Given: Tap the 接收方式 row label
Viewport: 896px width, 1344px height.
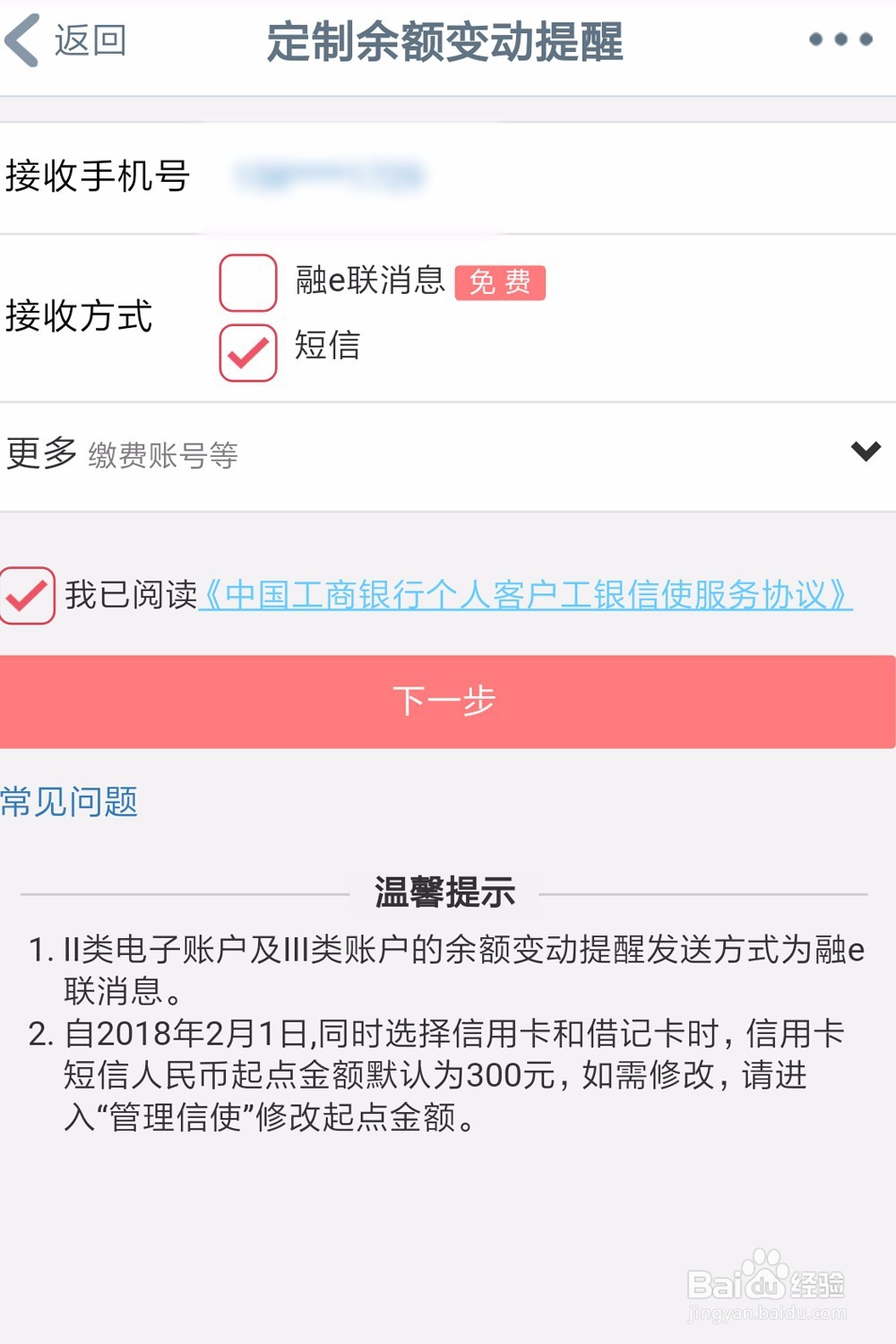Looking at the screenshot, I should [x=79, y=316].
